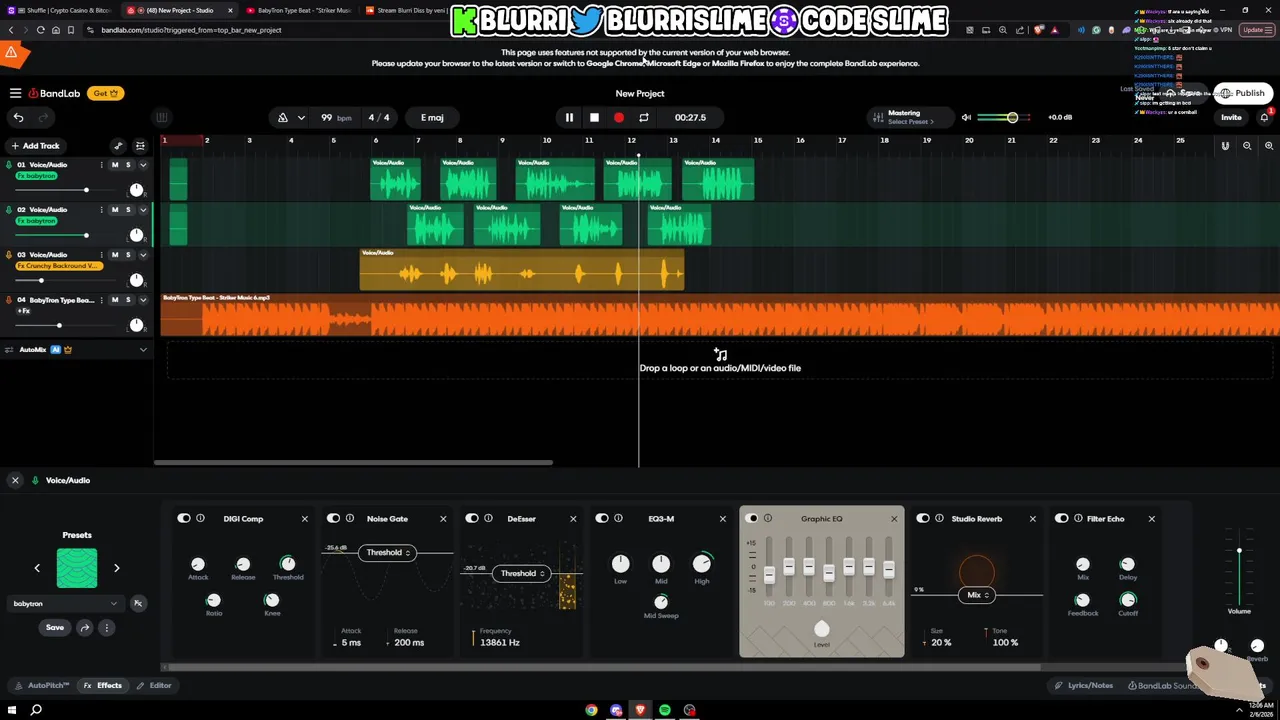Image resolution: width=1280 pixels, height=720 pixels.
Task: Switch to the BabyTron Type Beat browser tab
Action: pos(299,10)
